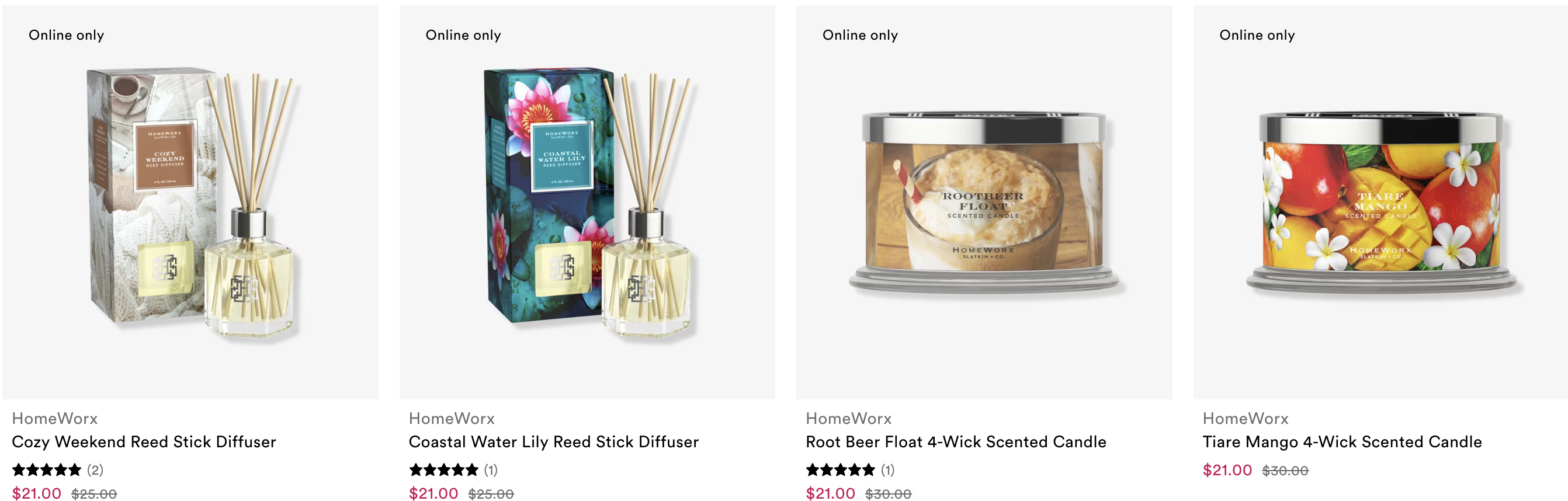Click Online only label on Root Beer Float card
Viewport: 1568px width, 501px height.
tap(860, 35)
